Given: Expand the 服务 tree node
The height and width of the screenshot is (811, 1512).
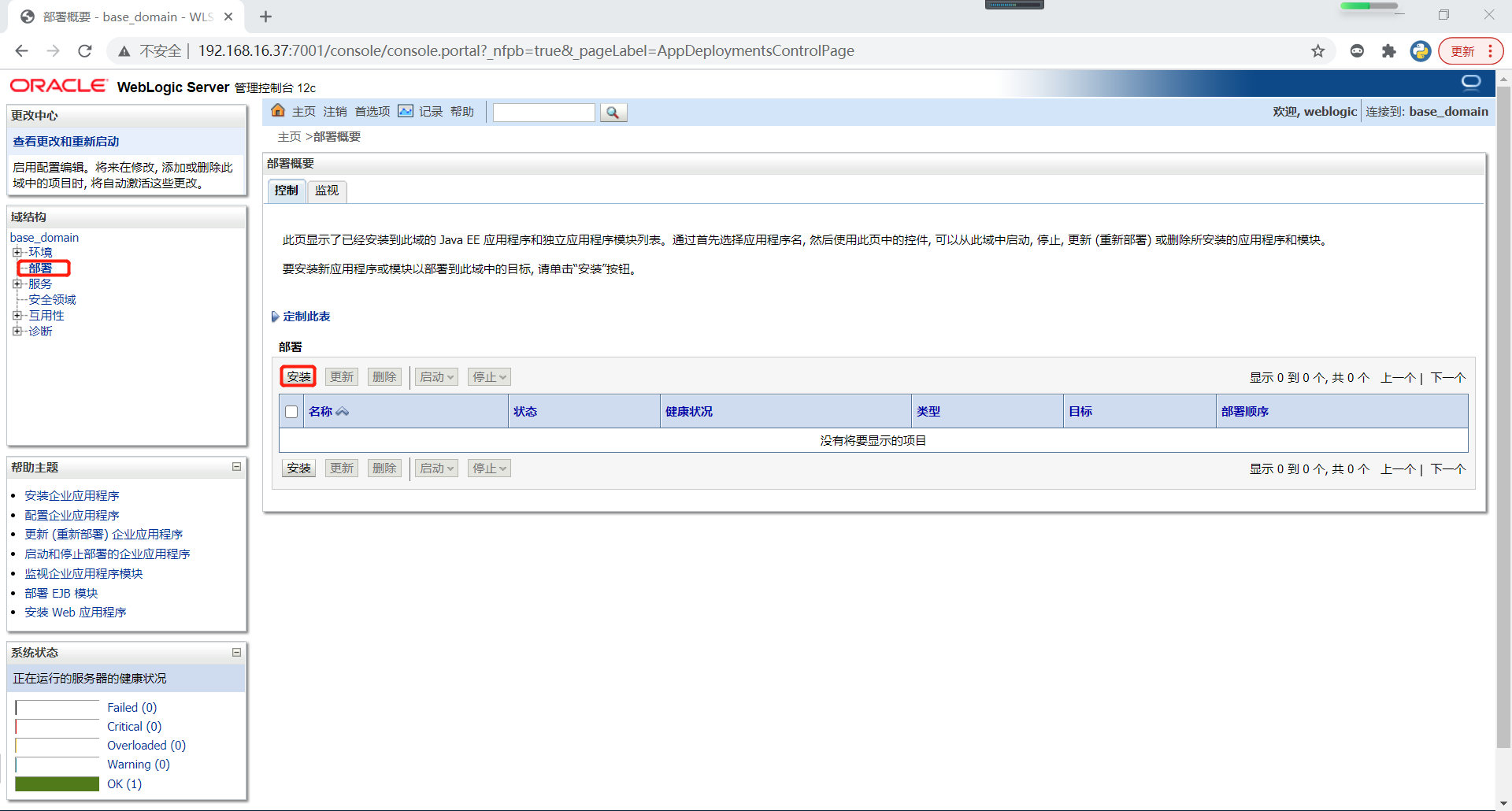Looking at the screenshot, I should pyautogui.click(x=17, y=284).
